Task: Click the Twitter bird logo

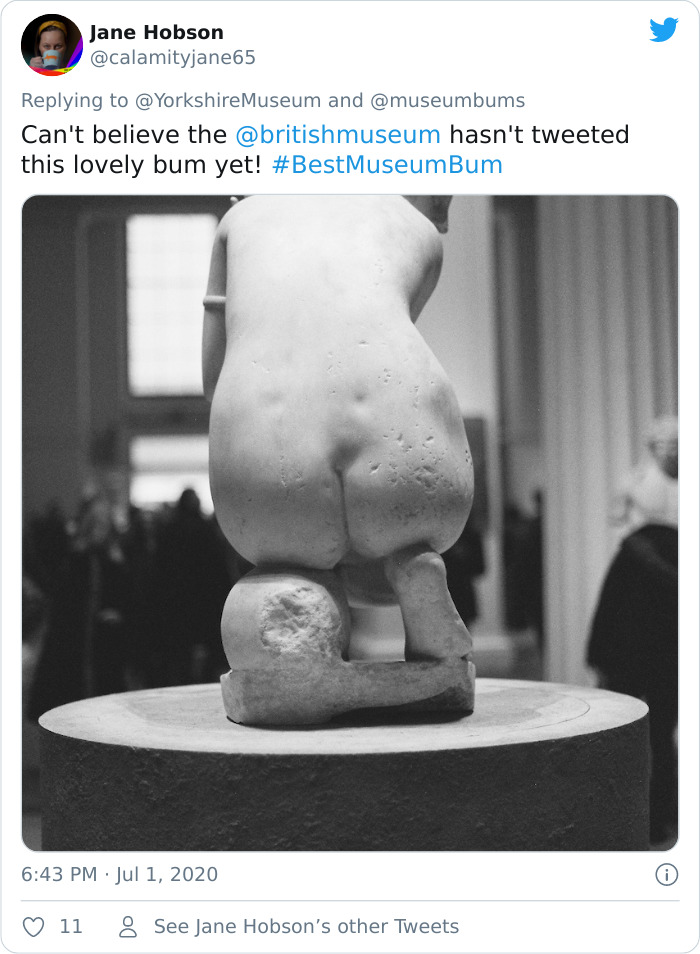Action: point(664,30)
